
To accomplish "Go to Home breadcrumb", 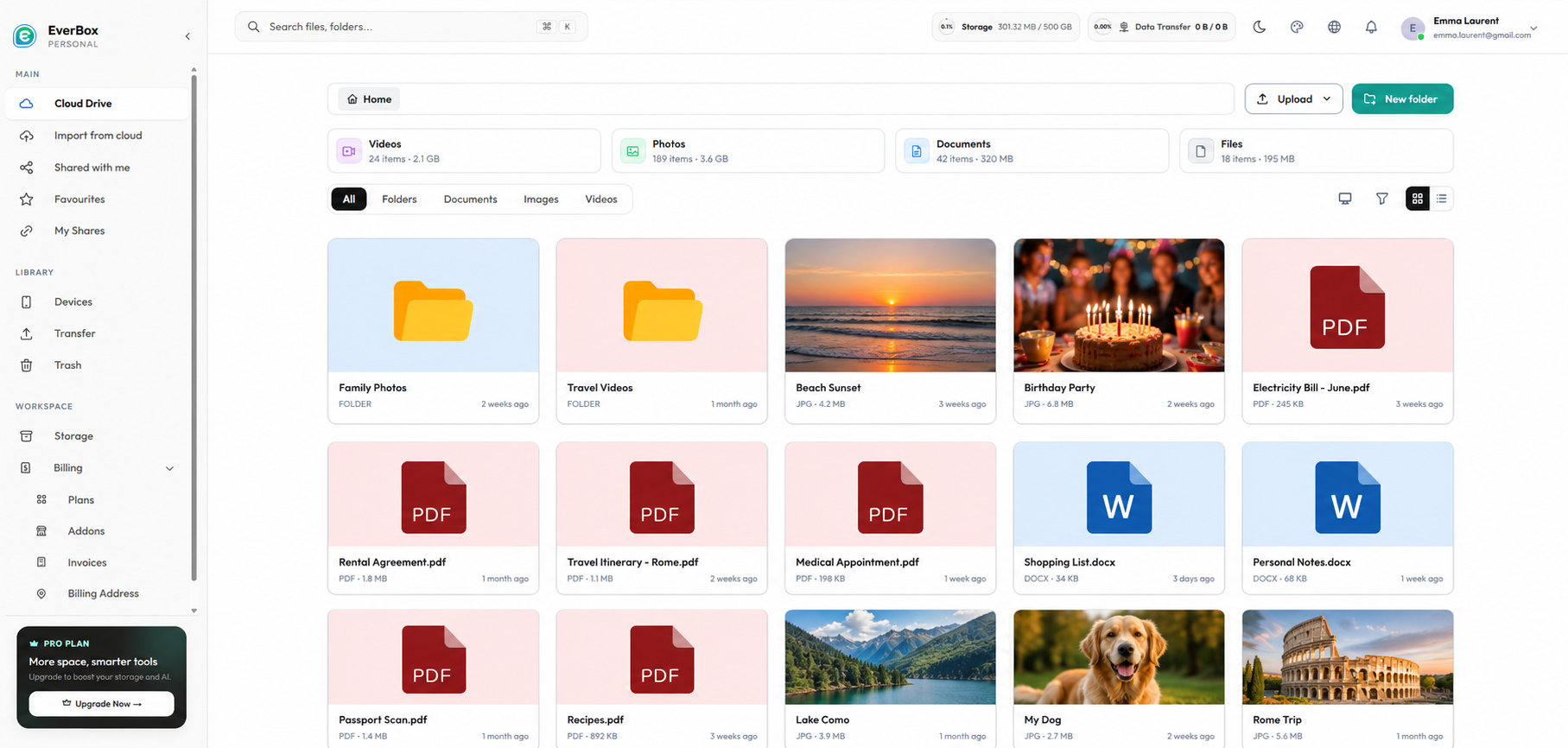I will point(369,98).
